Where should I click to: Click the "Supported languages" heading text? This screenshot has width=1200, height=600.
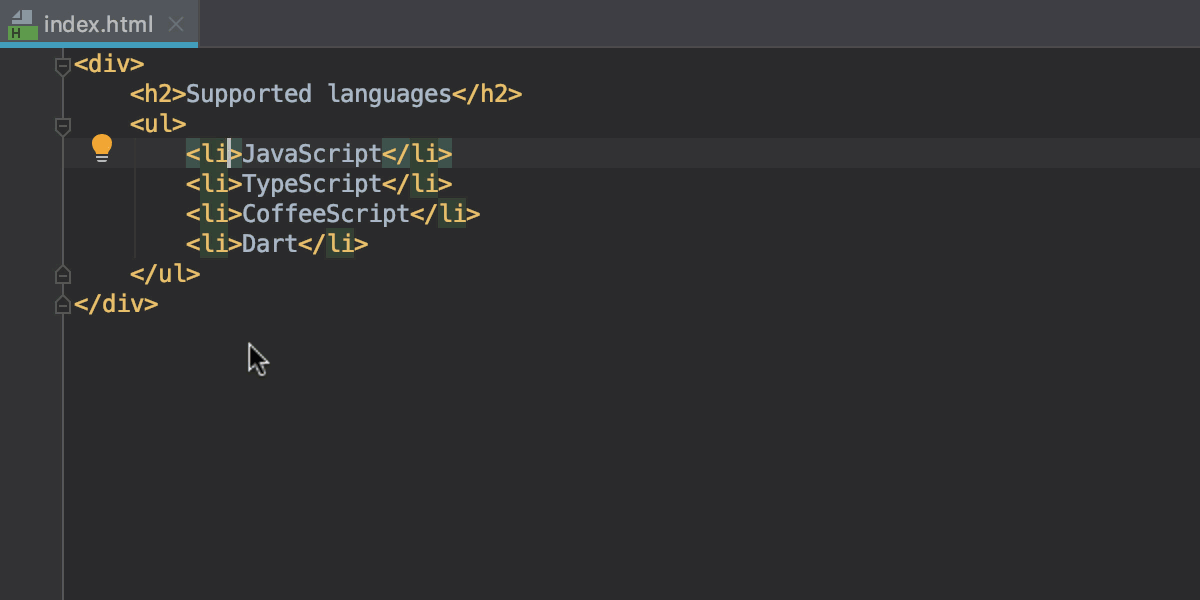coord(319,95)
